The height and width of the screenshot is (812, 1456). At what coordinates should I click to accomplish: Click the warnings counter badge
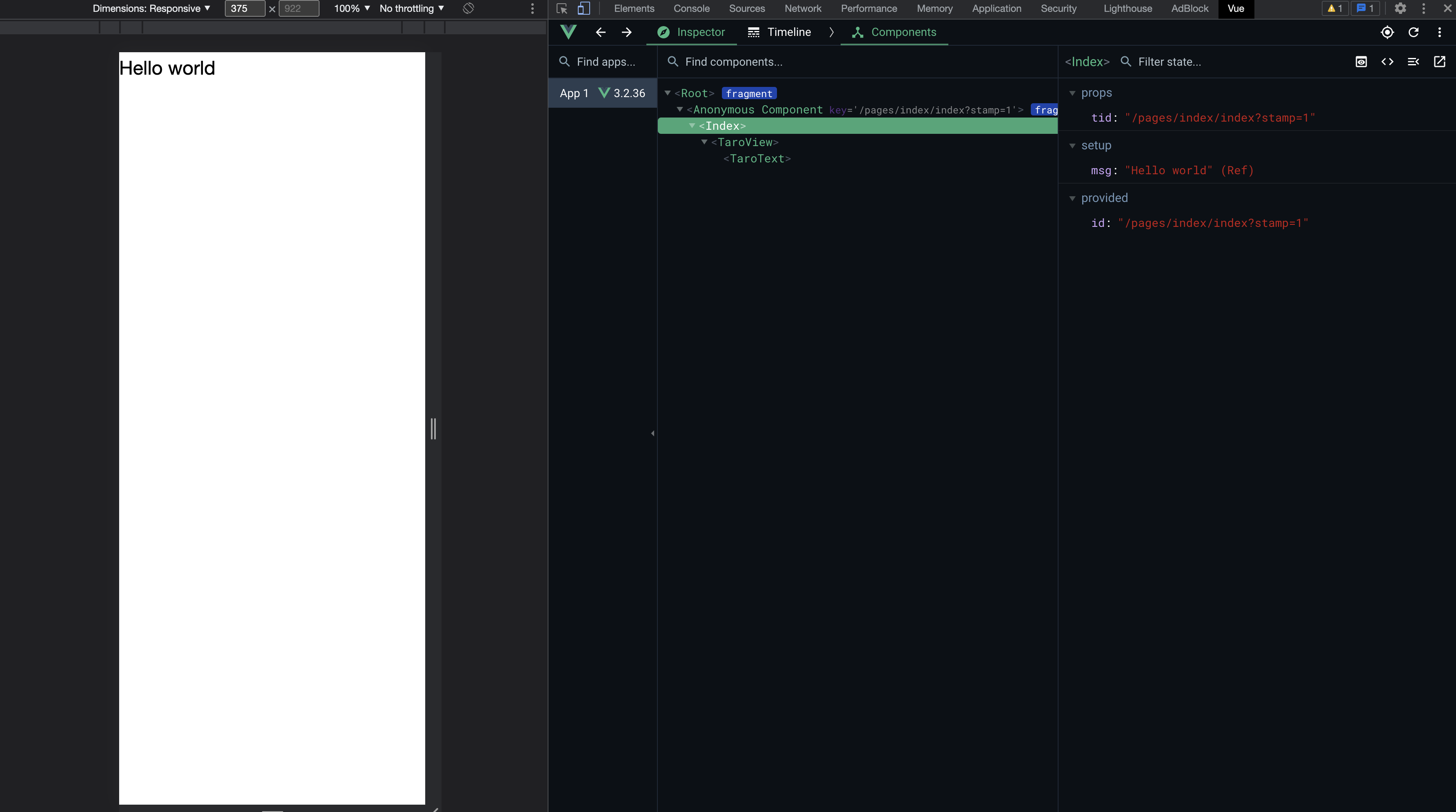coord(1334,9)
